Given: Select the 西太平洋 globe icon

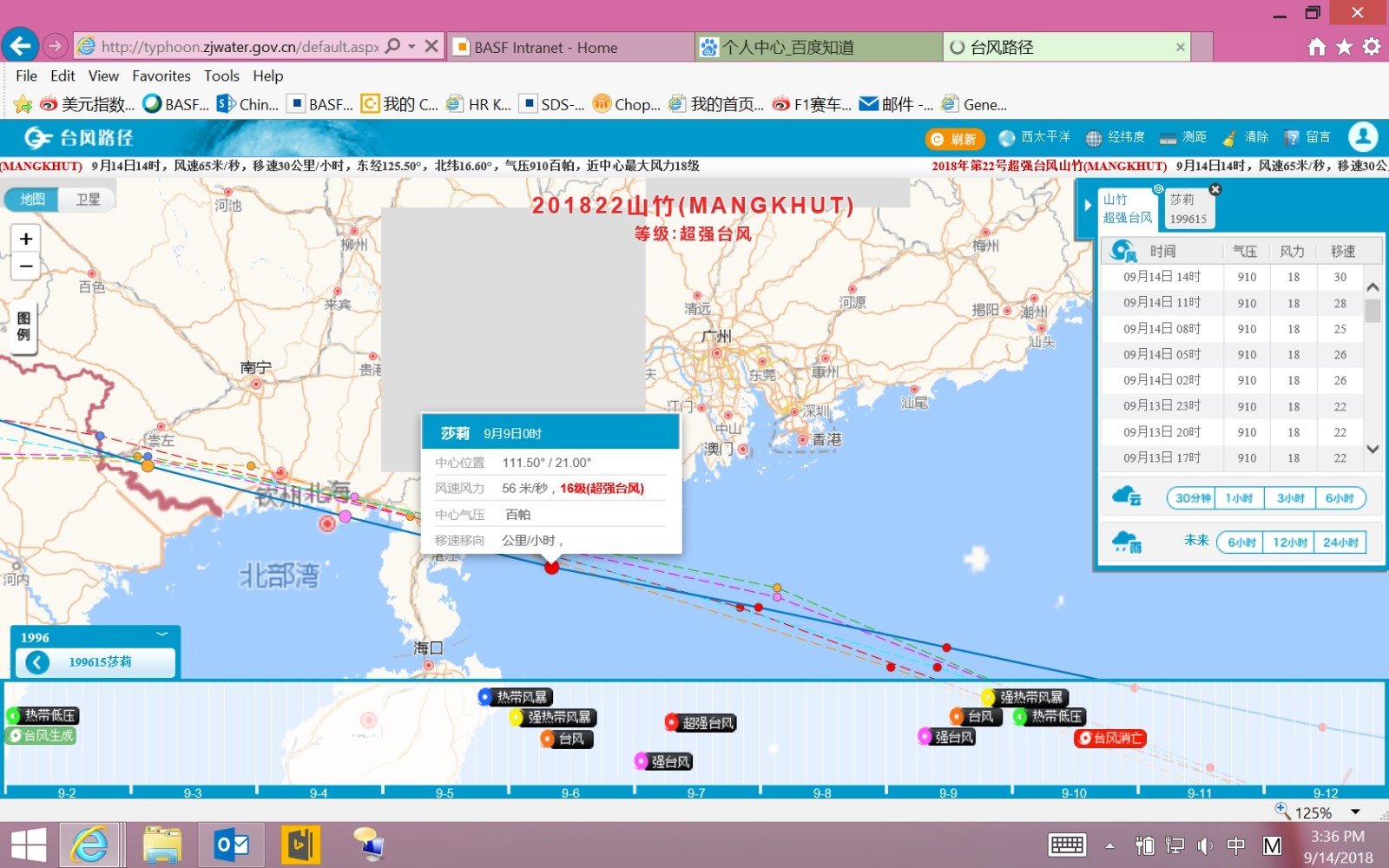Looking at the screenshot, I should [1007, 138].
